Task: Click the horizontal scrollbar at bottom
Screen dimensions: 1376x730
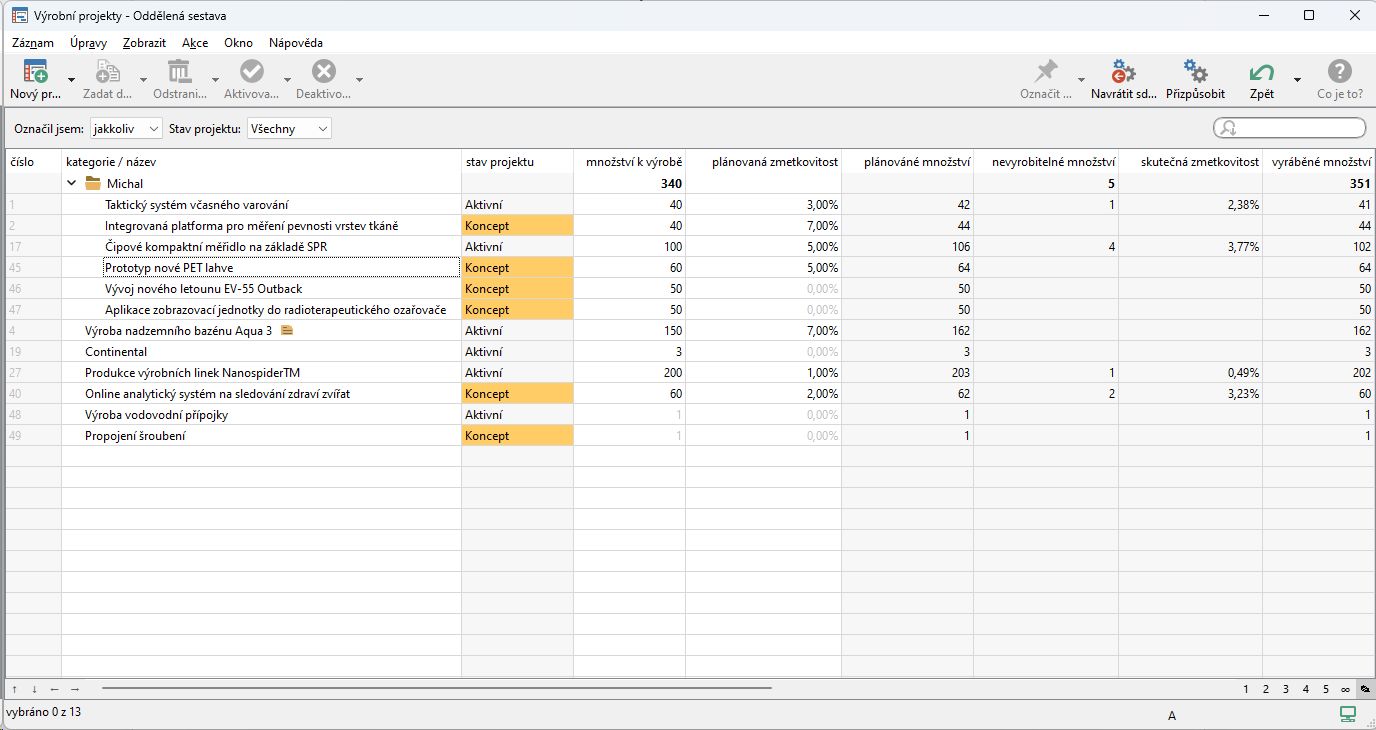Action: pyautogui.click(x=436, y=689)
